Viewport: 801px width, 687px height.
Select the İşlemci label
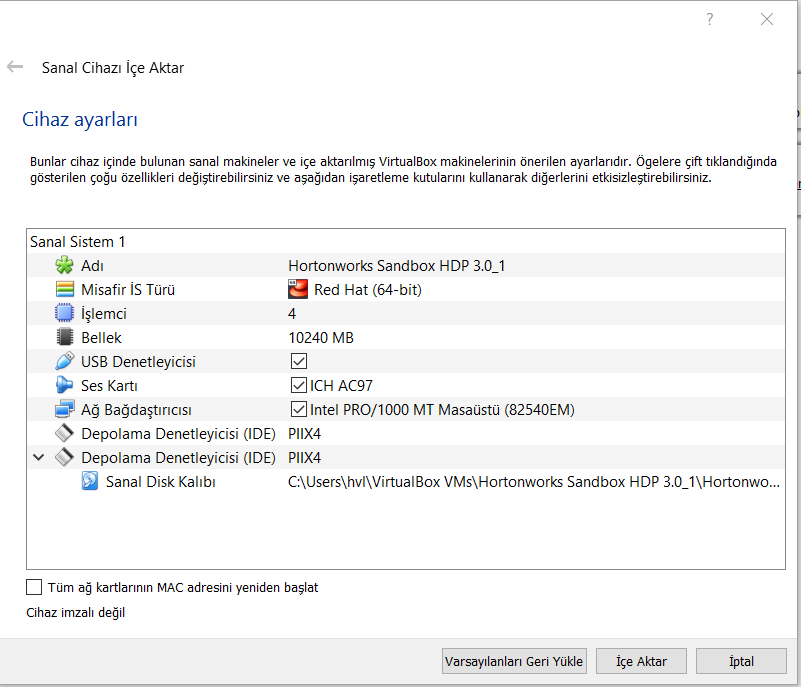104,314
